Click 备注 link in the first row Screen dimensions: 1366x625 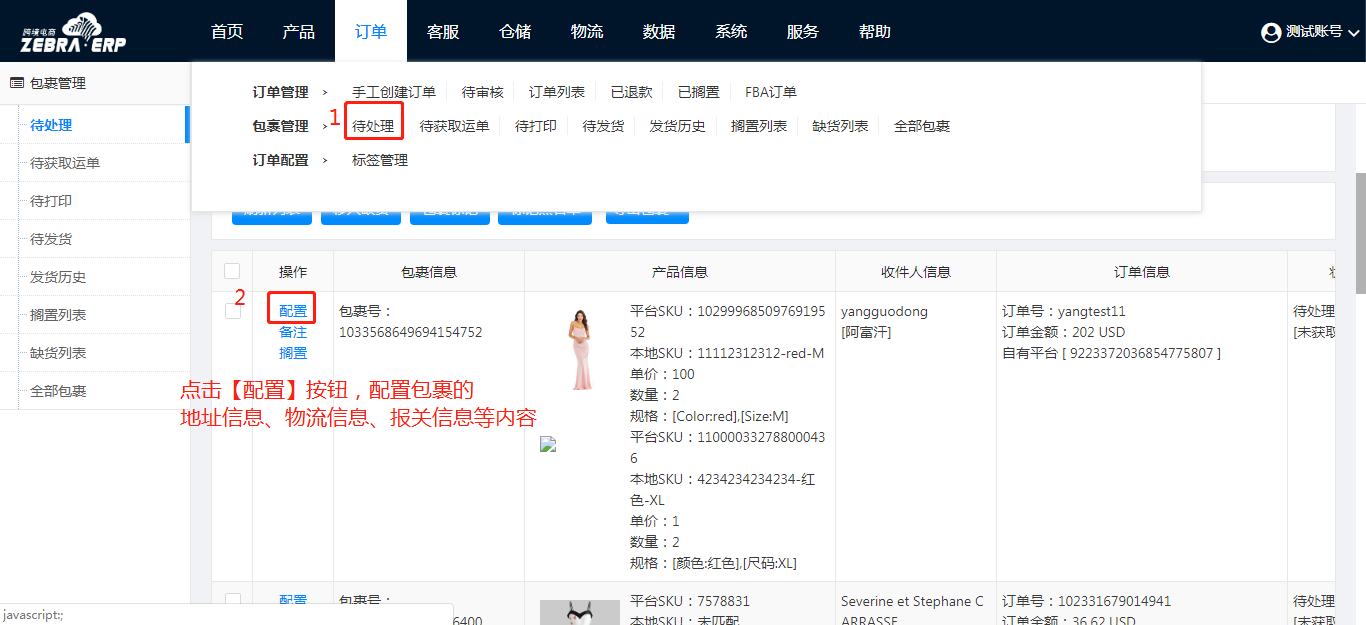[293, 332]
